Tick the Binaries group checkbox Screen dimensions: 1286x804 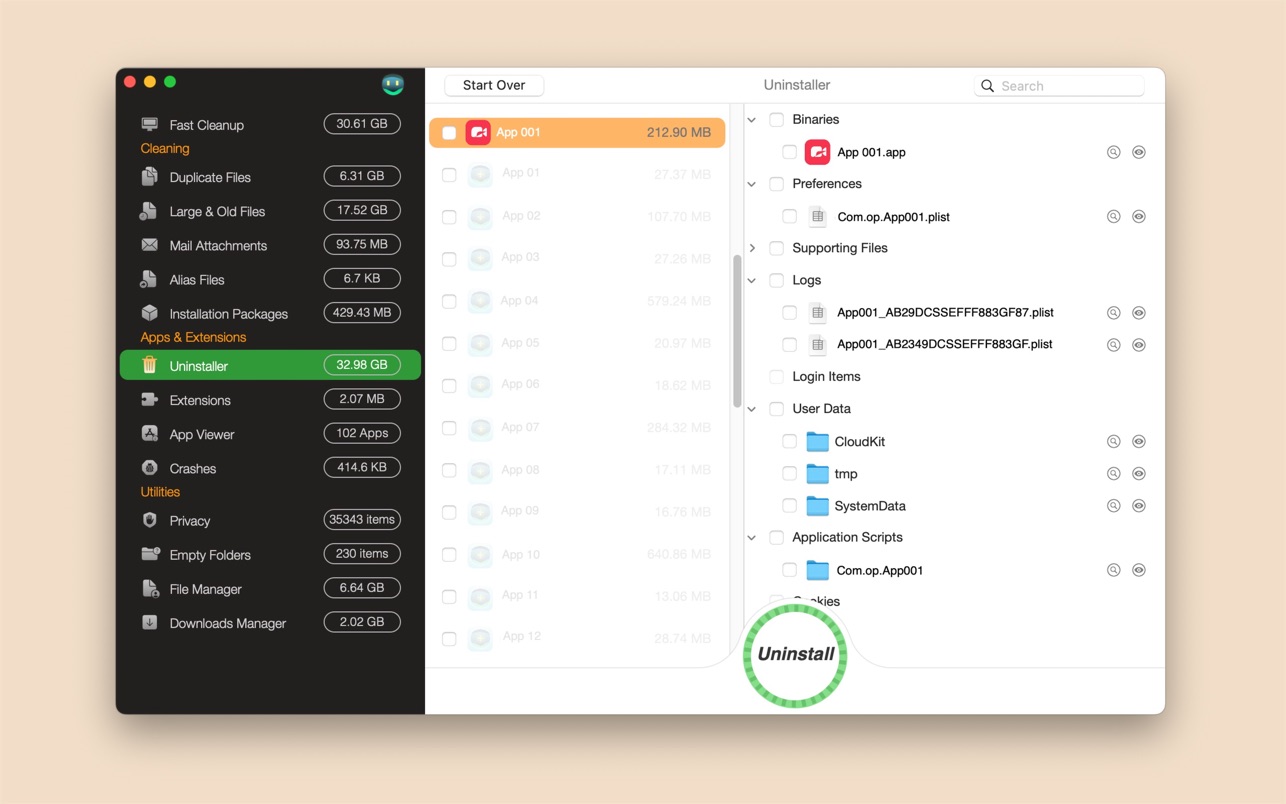[776, 120]
